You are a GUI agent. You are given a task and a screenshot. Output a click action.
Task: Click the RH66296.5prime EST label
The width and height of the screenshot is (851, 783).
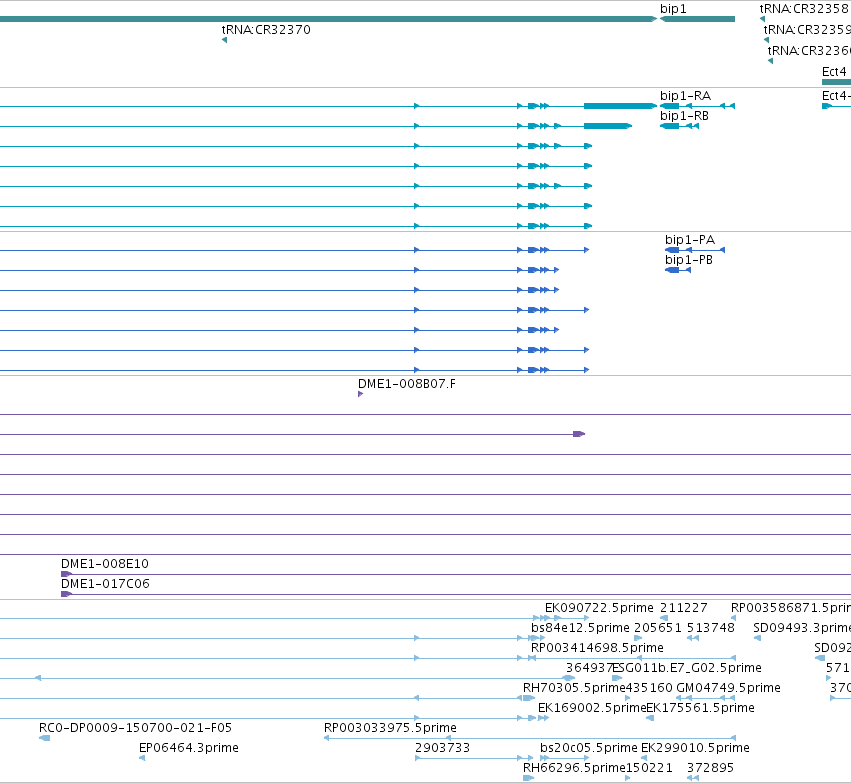(x=574, y=768)
